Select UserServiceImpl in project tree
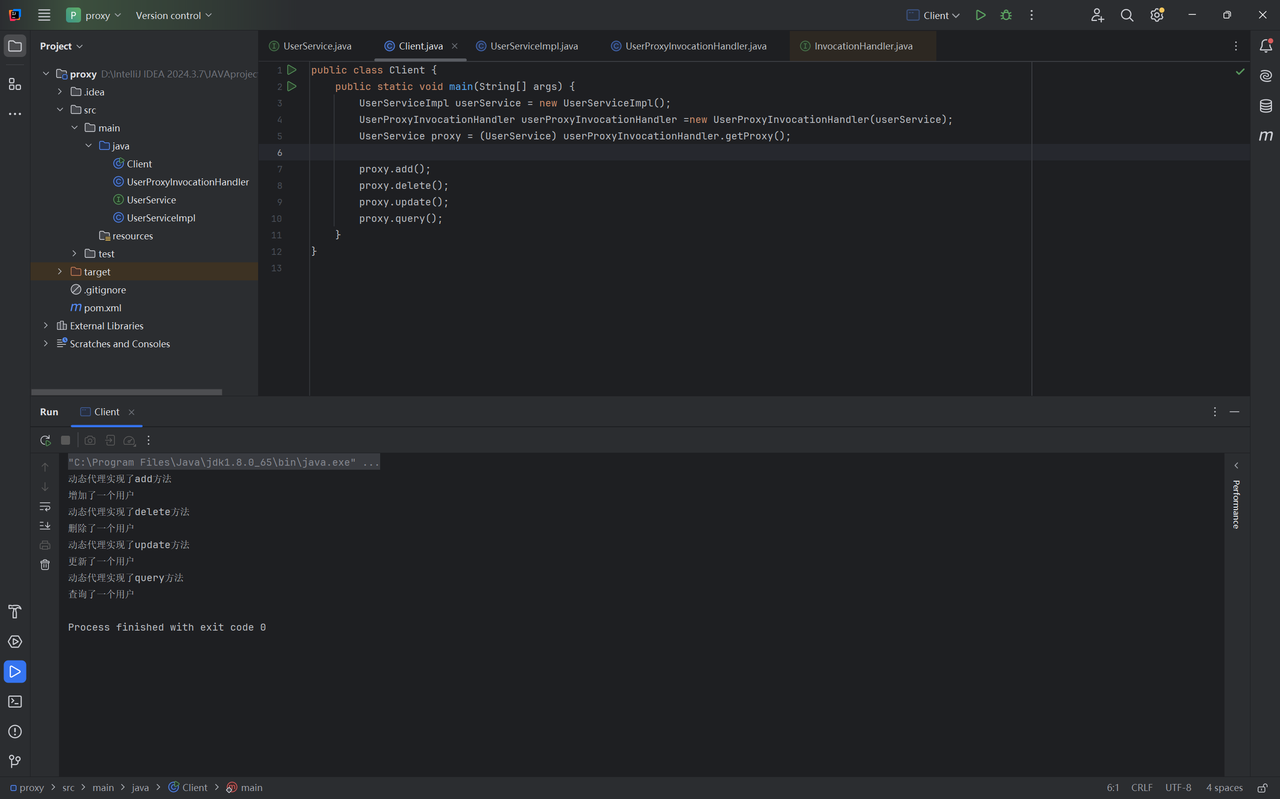 click(160, 218)
